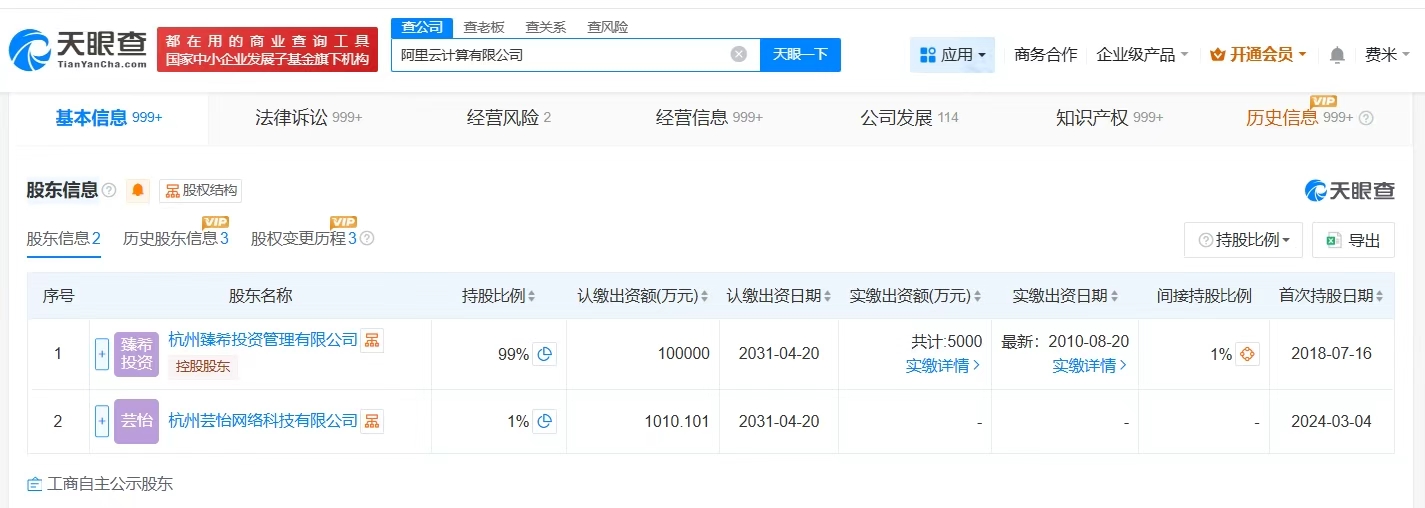Screen dimensions: 1425x508
Task: Click the 导出 export button
Action: coord(1353,240)
